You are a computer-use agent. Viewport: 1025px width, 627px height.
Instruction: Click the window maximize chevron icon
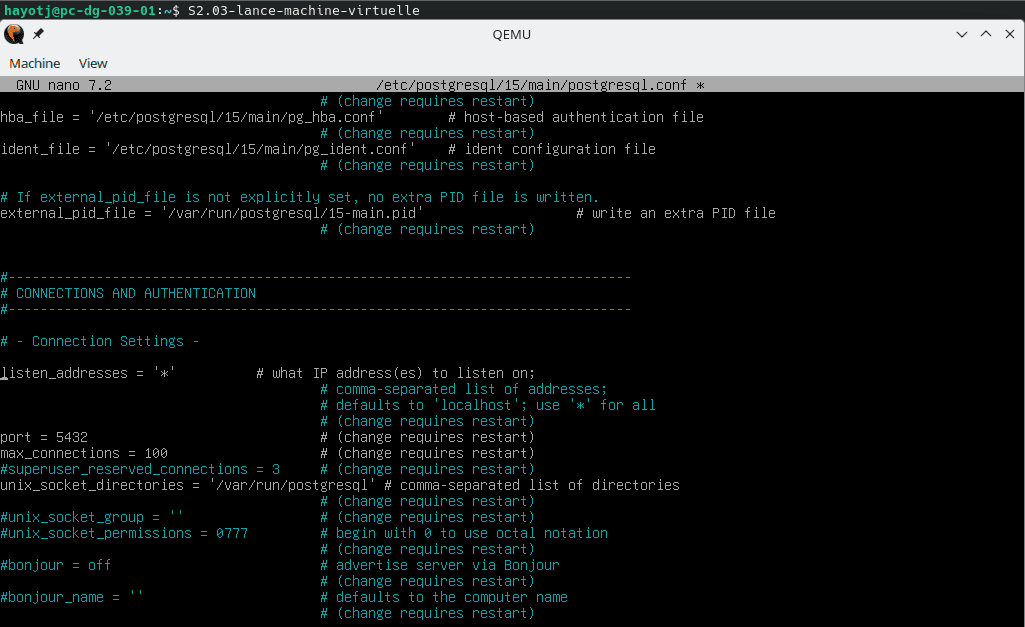click(x=984, y=33)
